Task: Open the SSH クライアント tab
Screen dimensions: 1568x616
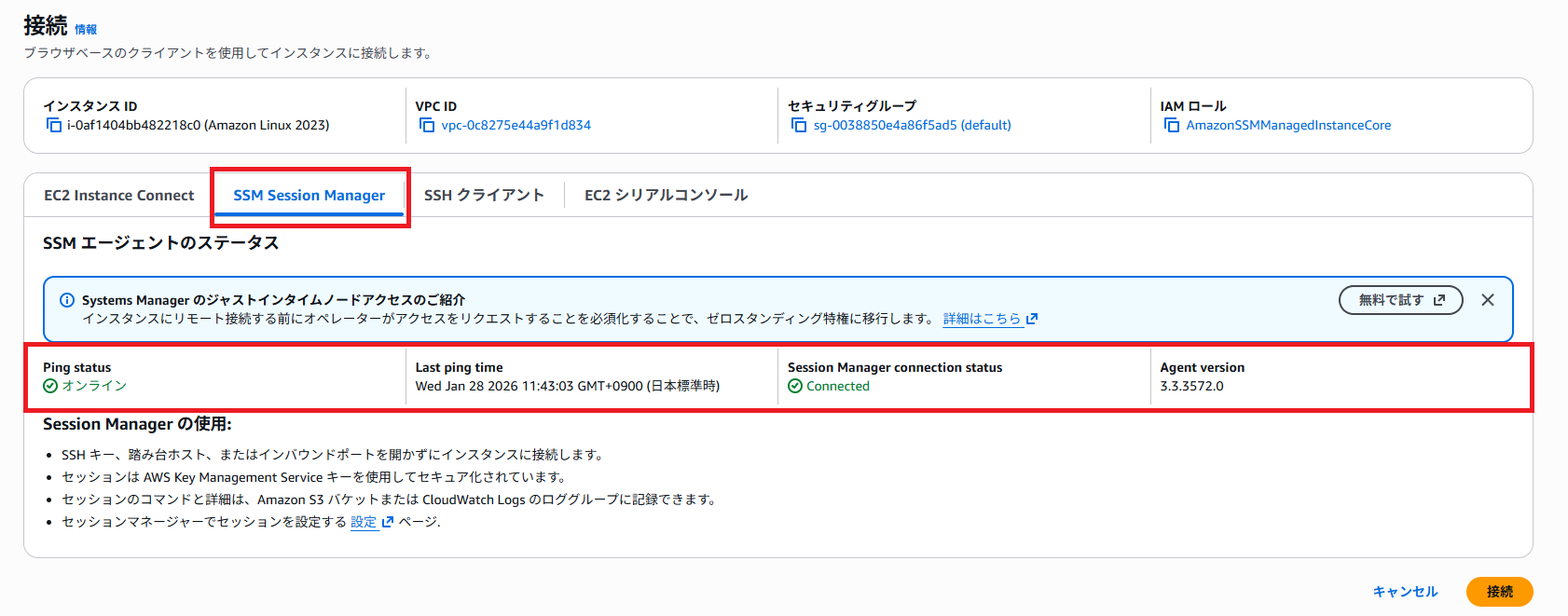Action: pos(484,195)
